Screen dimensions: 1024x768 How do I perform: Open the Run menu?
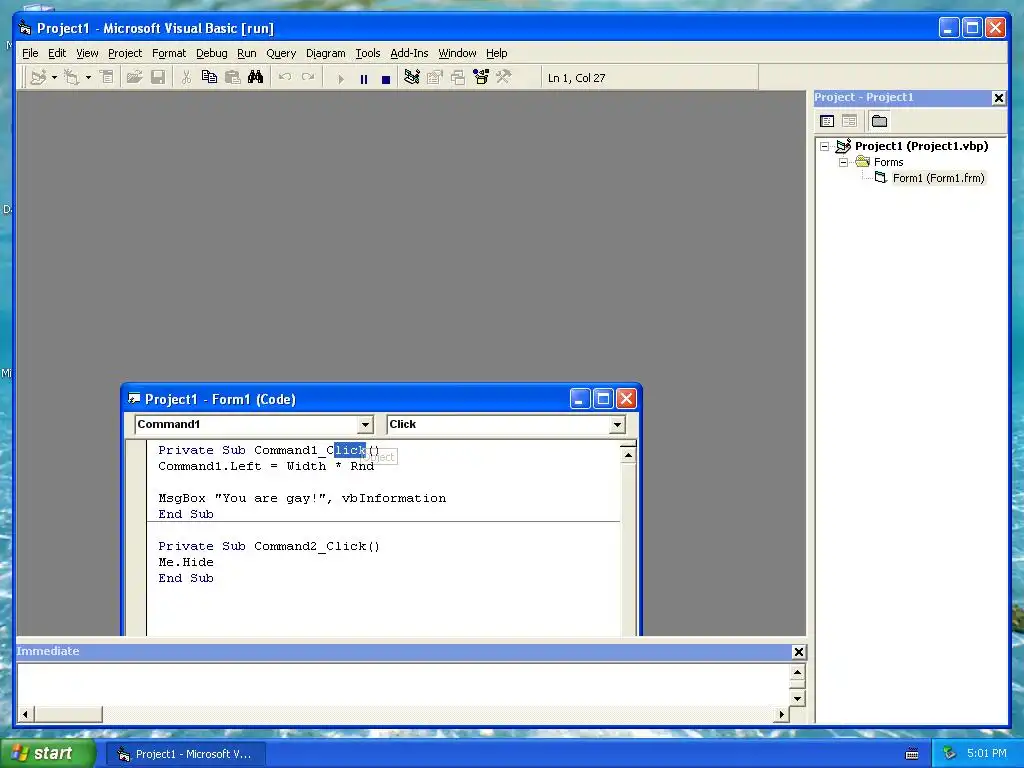[246, 54]
